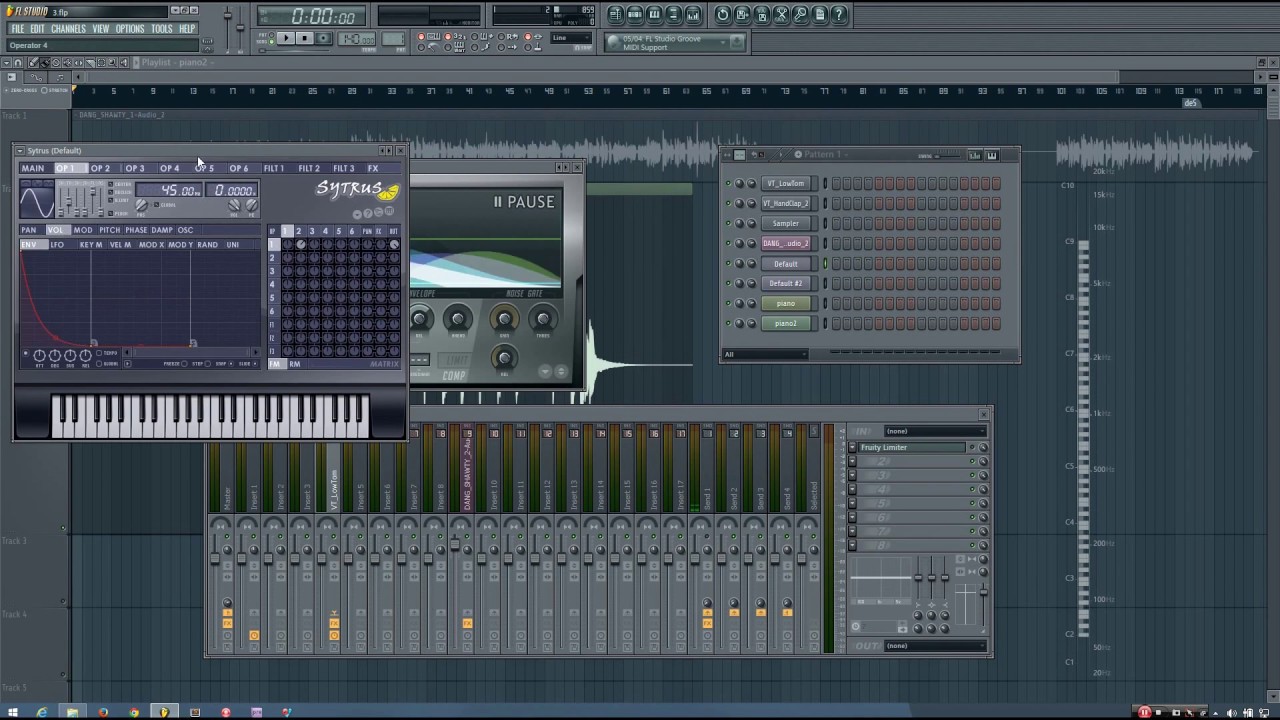Click the Default #2 channel button
The image size is (1280, 720).
click(785, 284)
